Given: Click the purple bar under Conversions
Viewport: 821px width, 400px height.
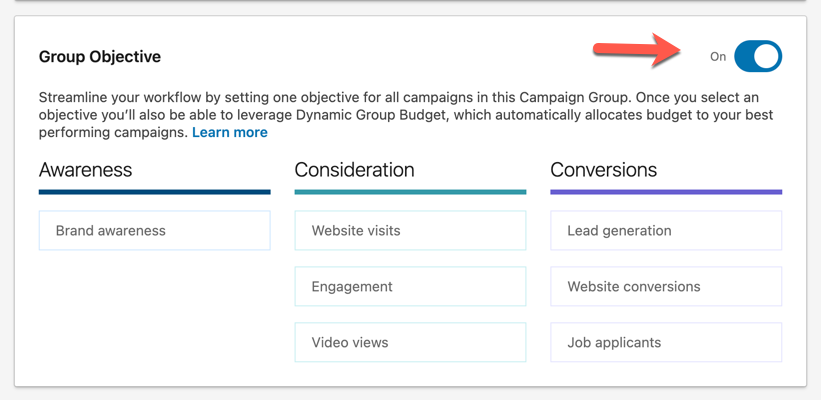Looking at the screenshot, I should coord(666,192).
